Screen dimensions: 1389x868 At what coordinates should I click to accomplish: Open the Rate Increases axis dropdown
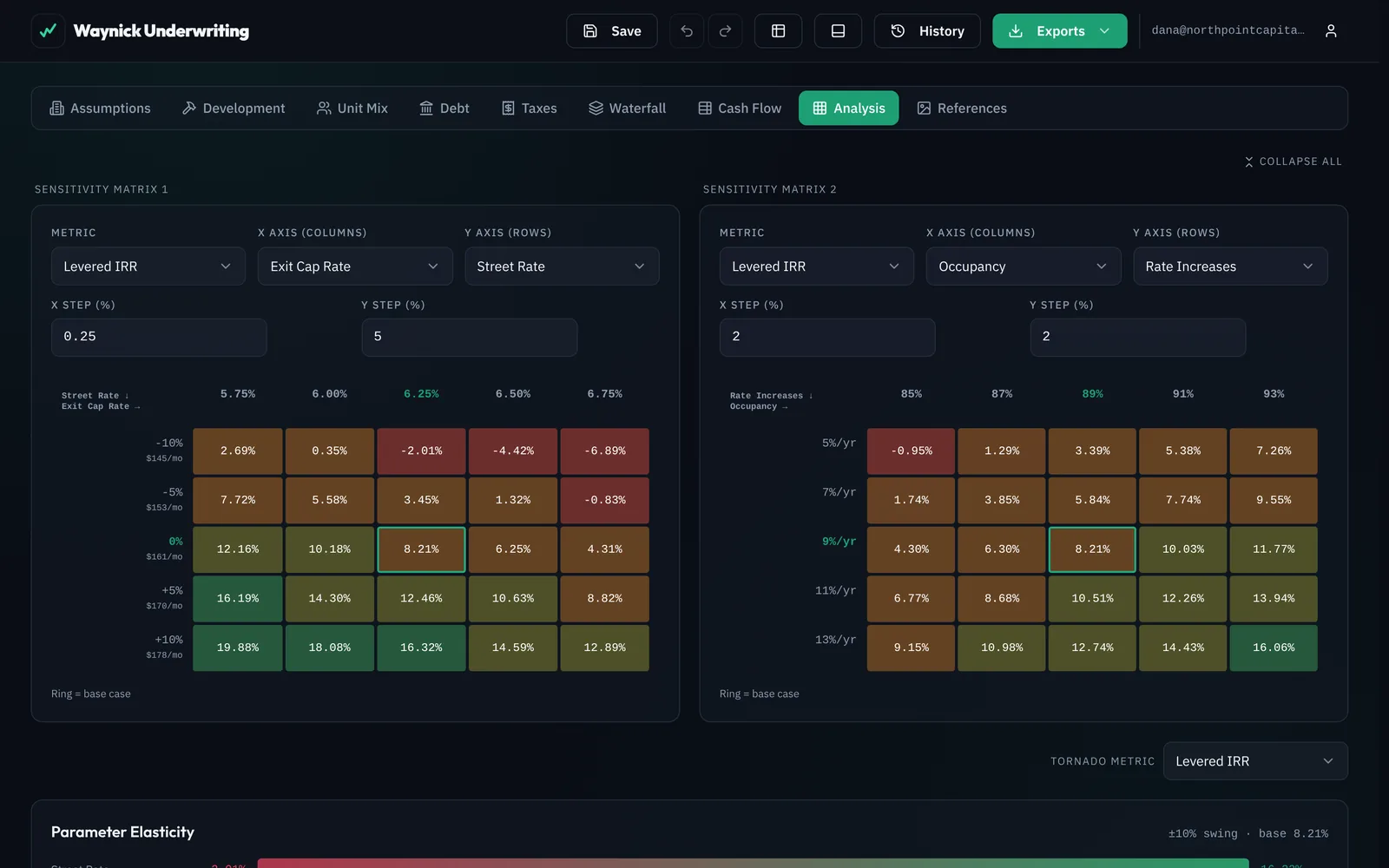[x=1230, y=266]
